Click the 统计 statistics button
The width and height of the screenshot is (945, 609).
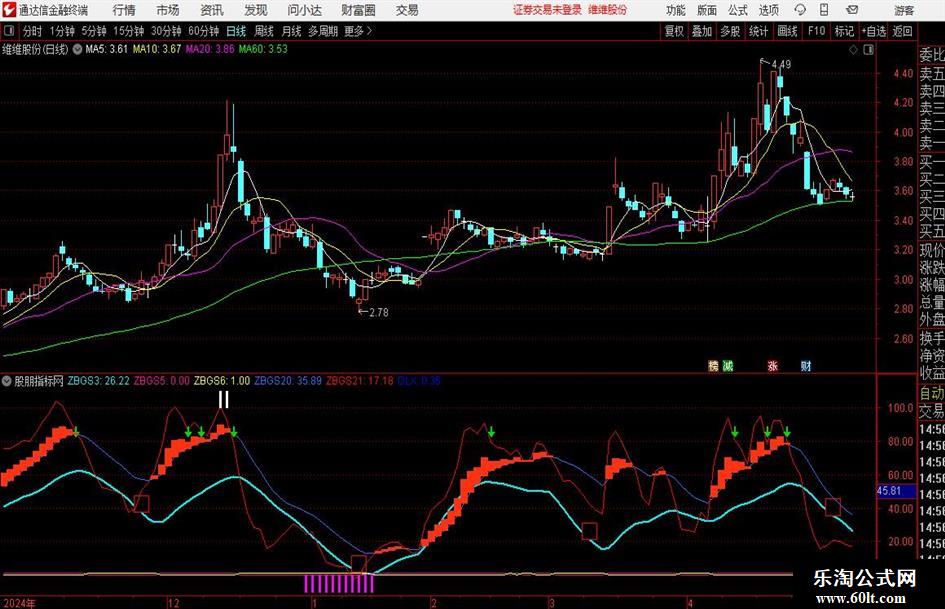click(759, 31)
